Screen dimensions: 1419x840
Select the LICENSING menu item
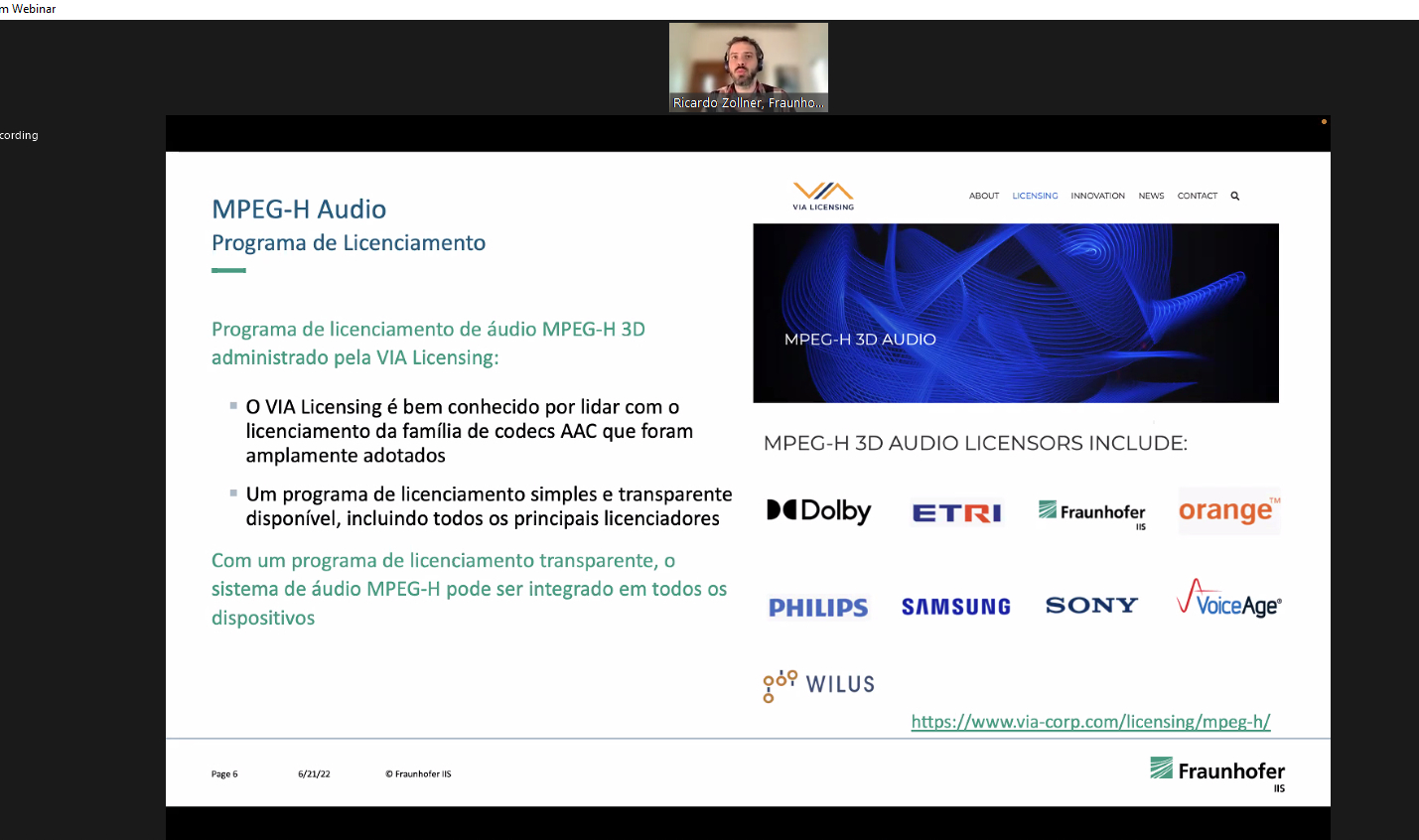tap(1035, 196)
